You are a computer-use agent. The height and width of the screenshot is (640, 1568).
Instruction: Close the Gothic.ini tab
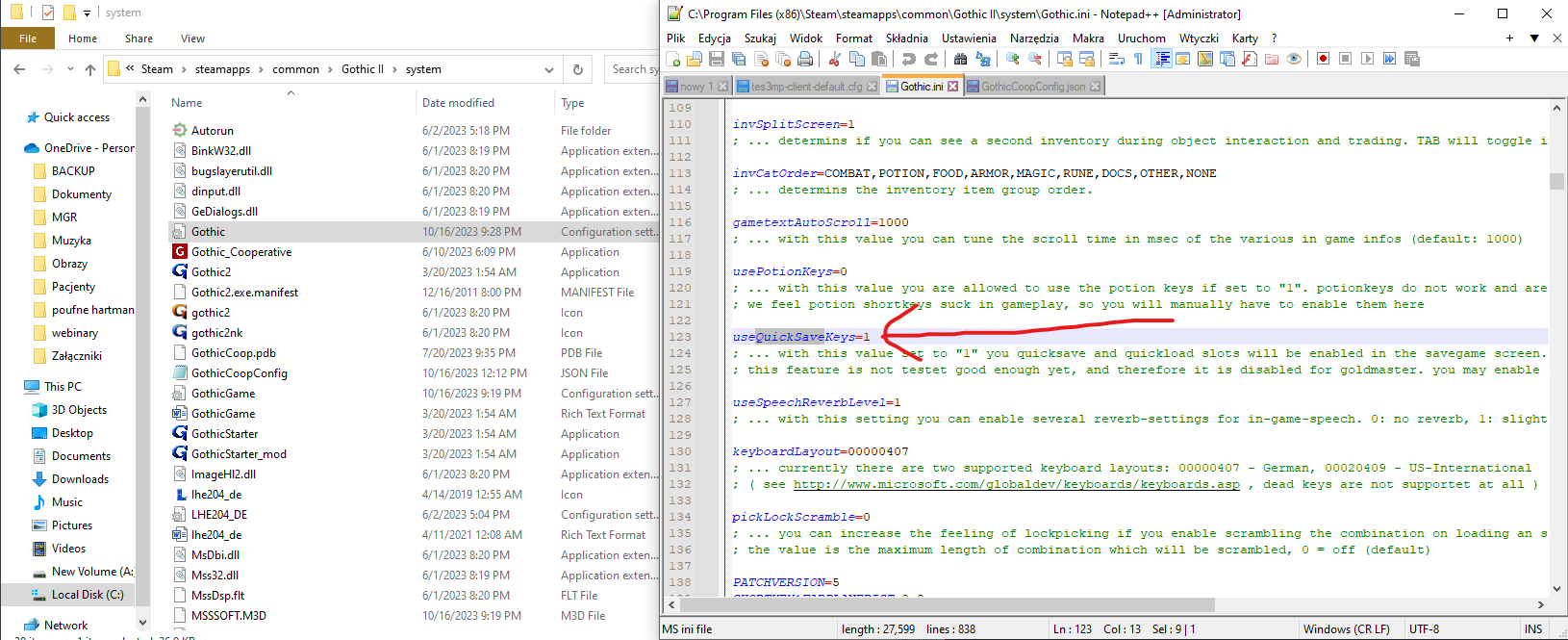pyautogui.click(x=952, y=86)
